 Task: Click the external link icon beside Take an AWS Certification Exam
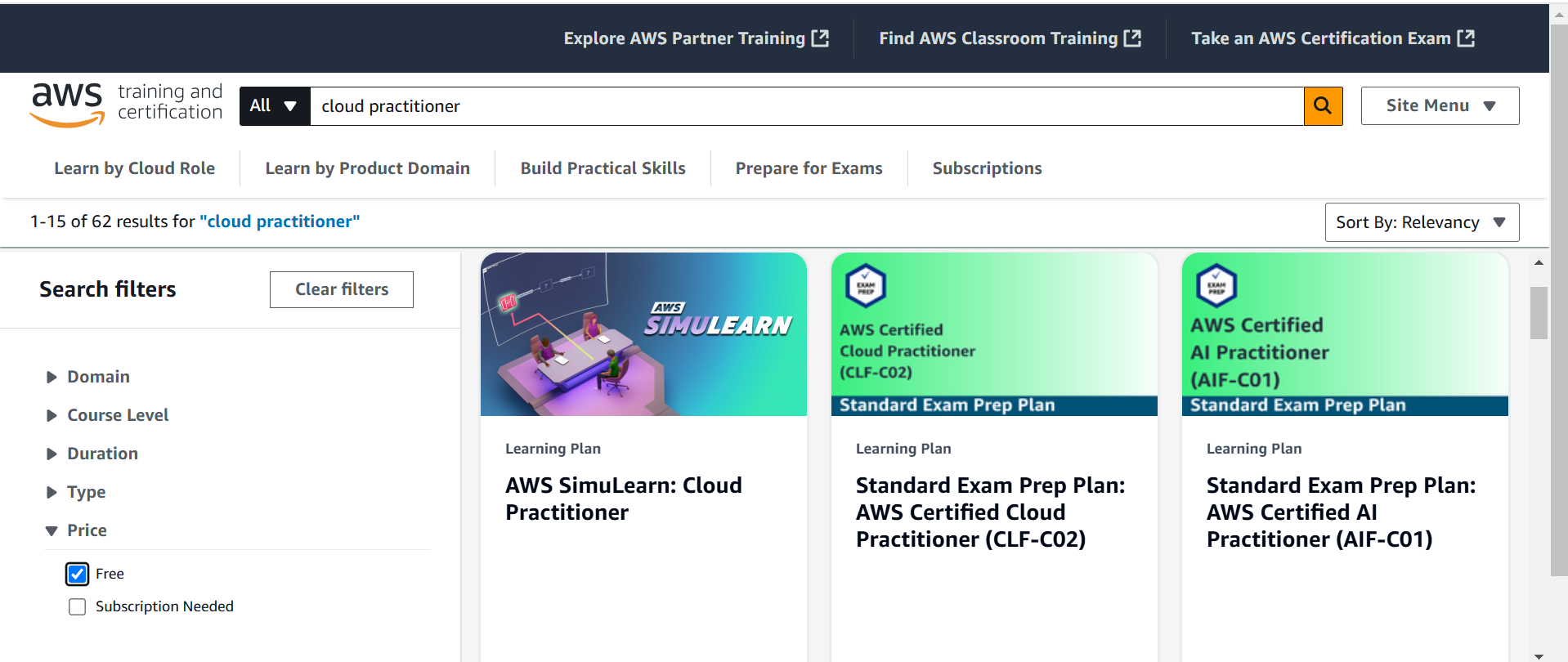click(x=1466, y=38)
